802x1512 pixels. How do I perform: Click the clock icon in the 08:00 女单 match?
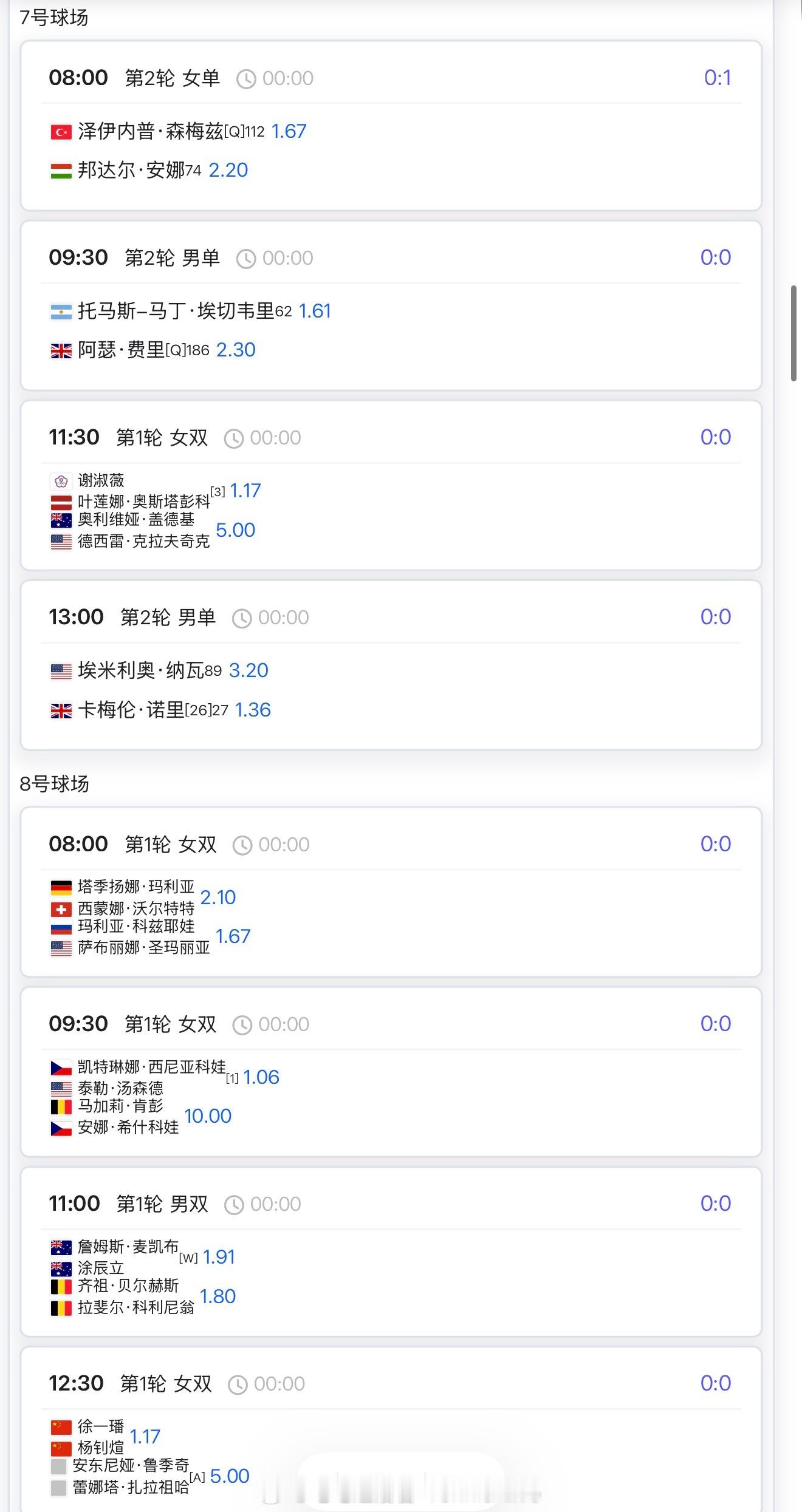click(246, 79)
